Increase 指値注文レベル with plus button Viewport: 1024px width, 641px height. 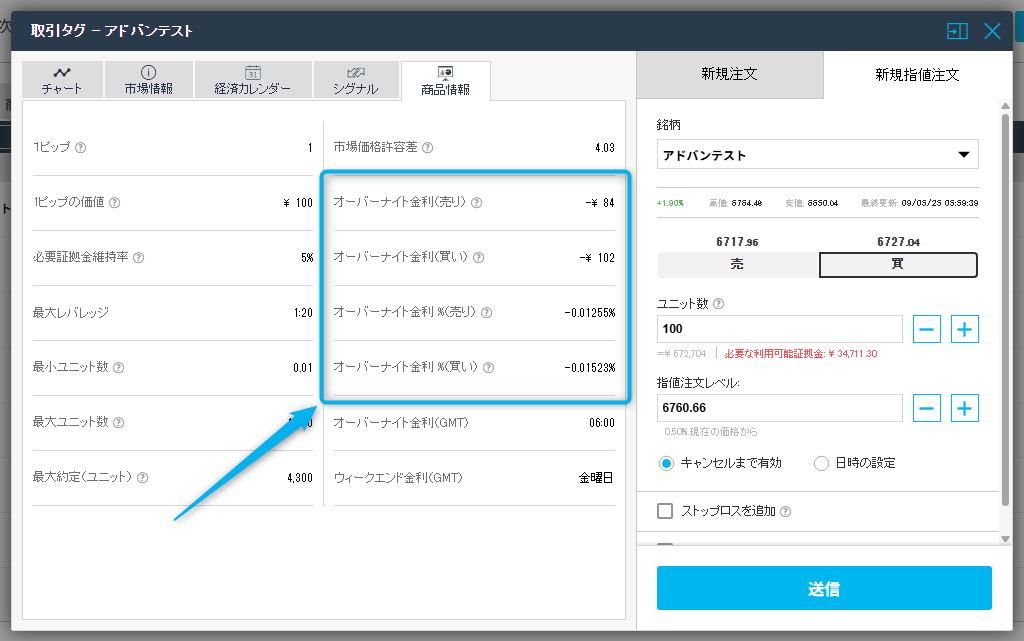click(x=965, y=409)
